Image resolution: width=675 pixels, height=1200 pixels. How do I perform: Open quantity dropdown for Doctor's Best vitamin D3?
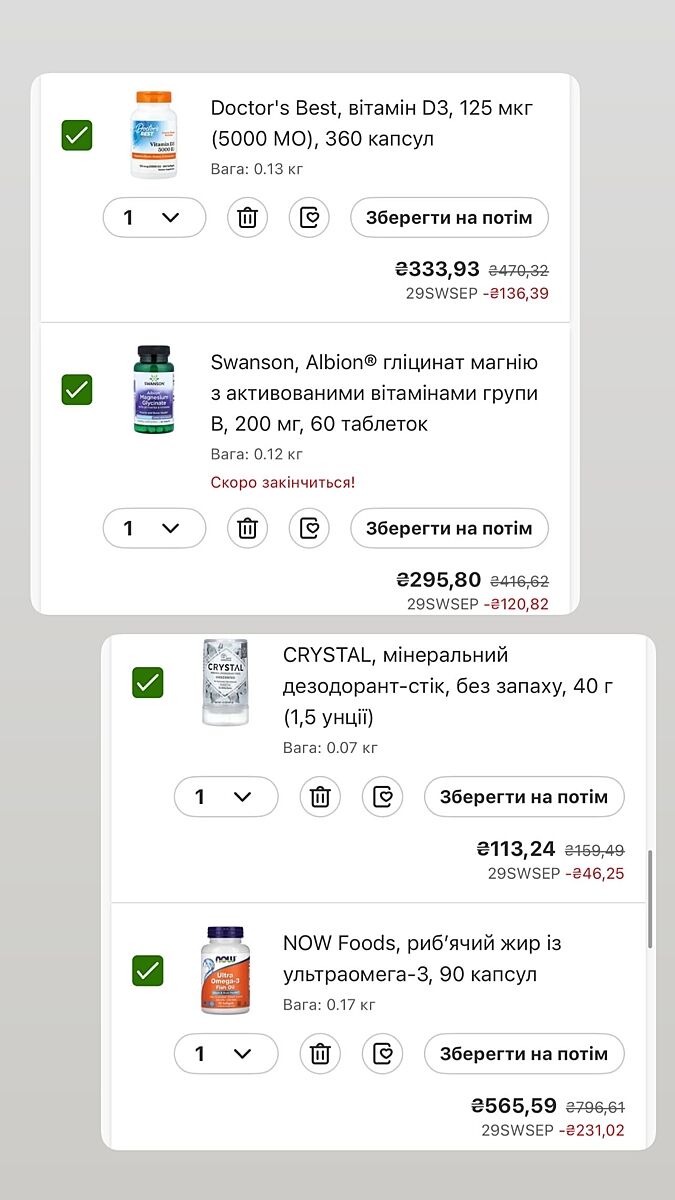coord(154,218)
